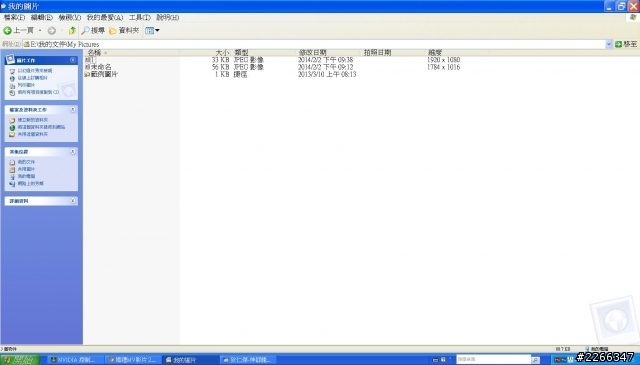Select the file named 未命名

pyautogui.click(x=98, y=67)
